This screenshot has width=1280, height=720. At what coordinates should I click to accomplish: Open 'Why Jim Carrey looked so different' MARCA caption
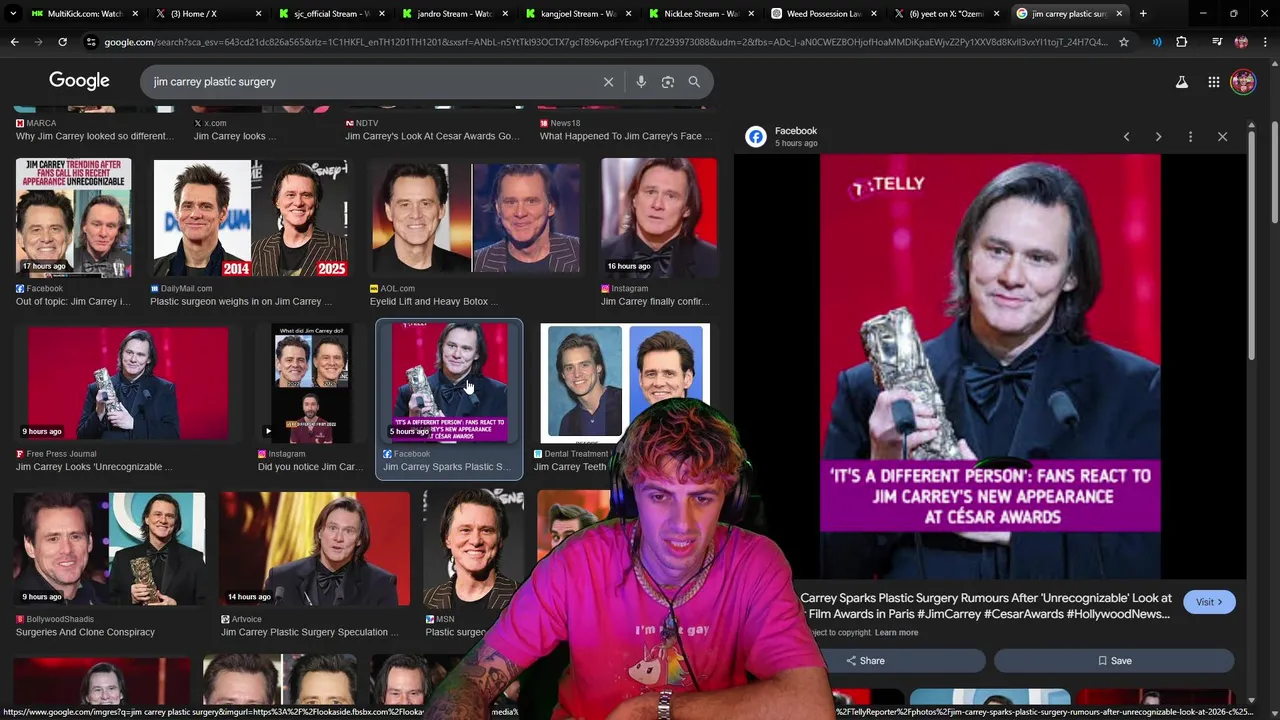point(94,136)
